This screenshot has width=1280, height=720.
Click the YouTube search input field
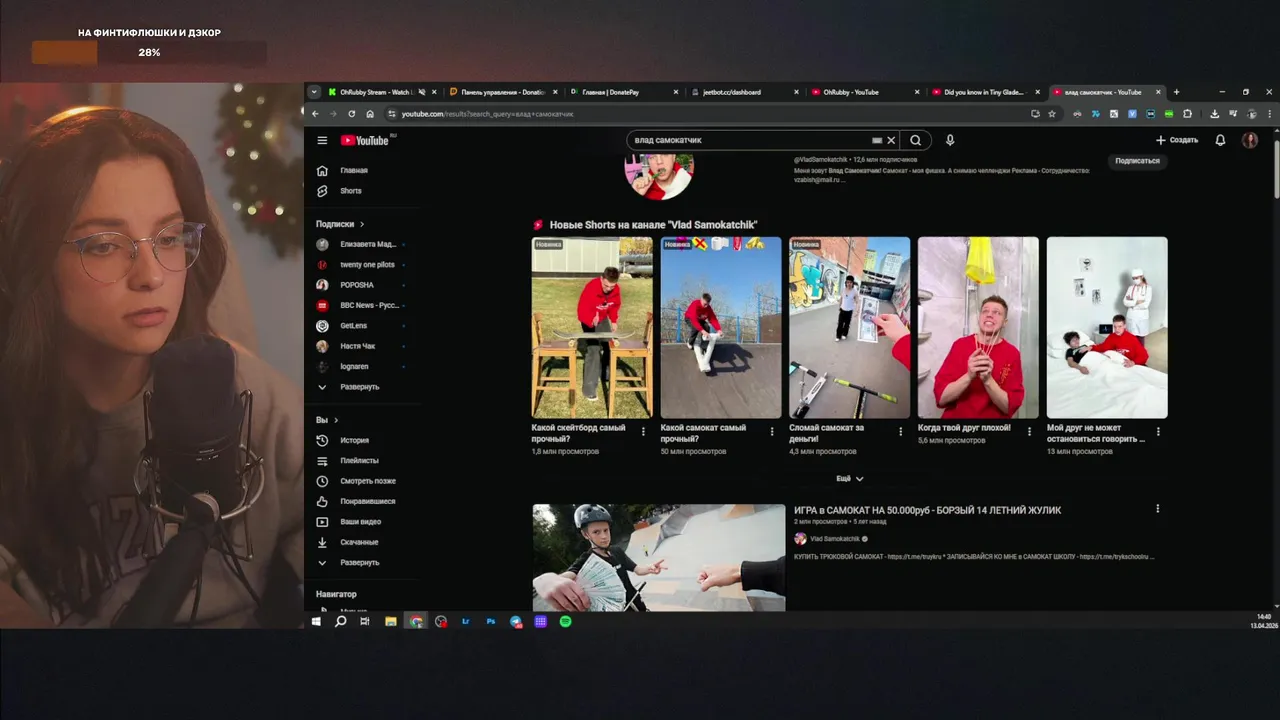750,140
